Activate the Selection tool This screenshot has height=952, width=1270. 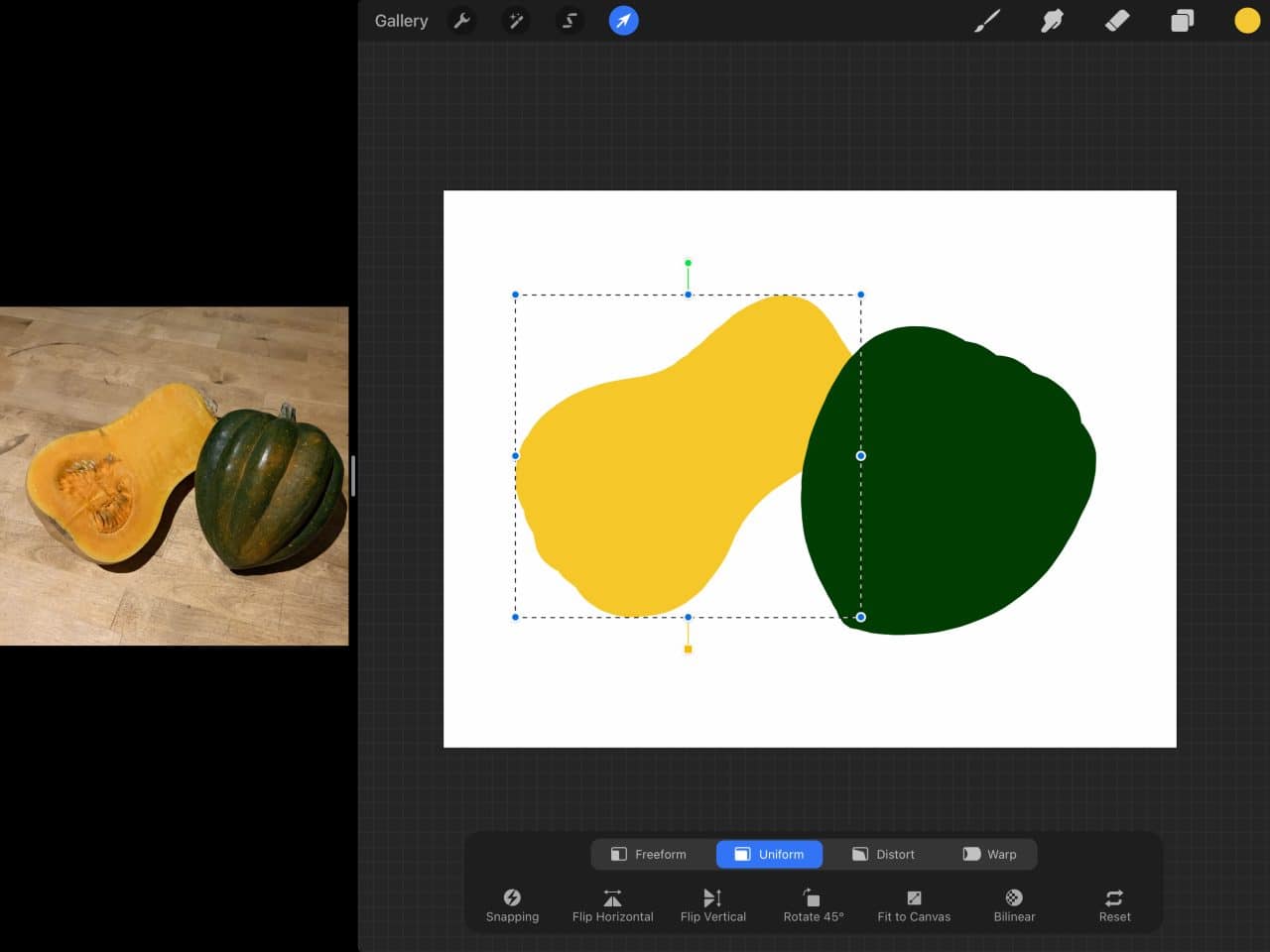(x=569, y=20)
